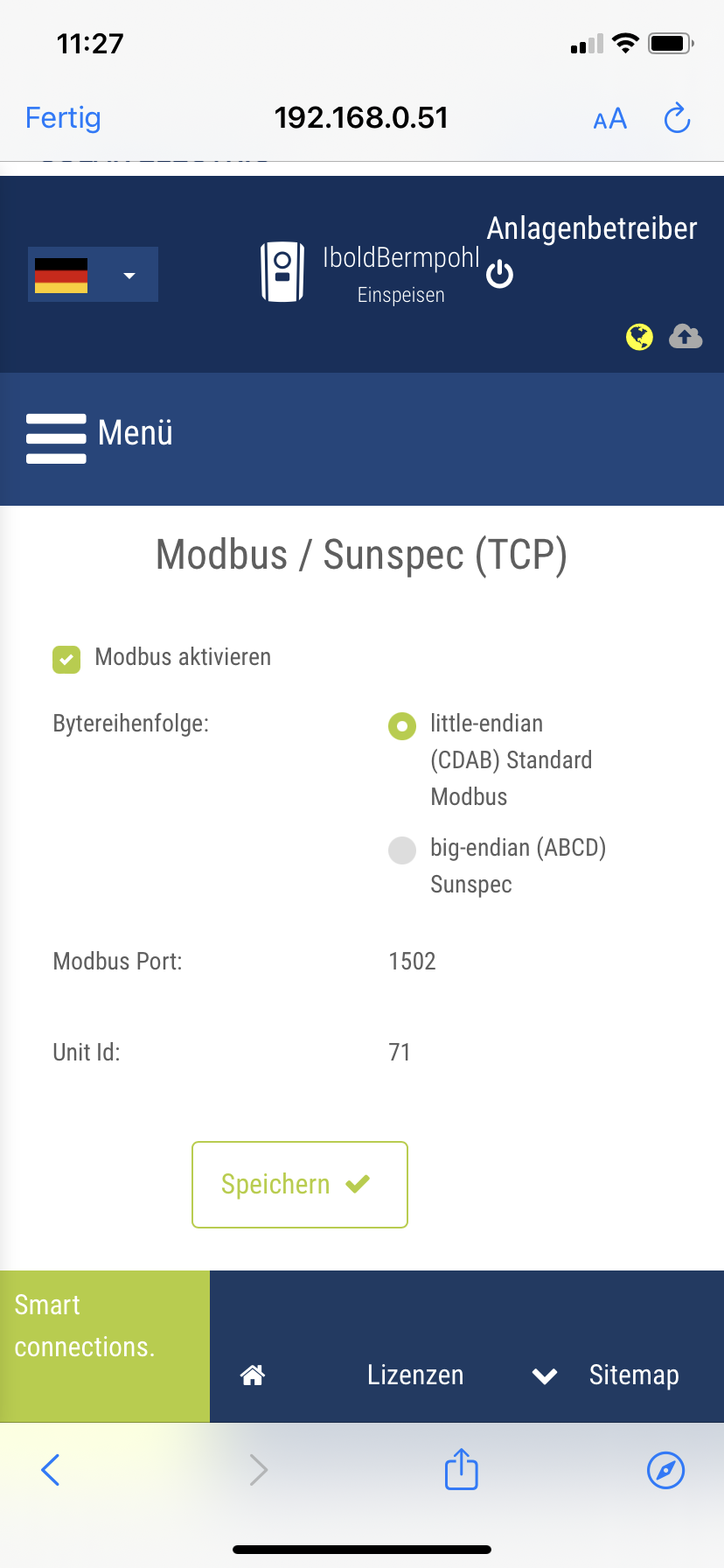Expand the Sitemap chevron
Viewport: 724px width, 1568px height.
[x=545, y=1376]
